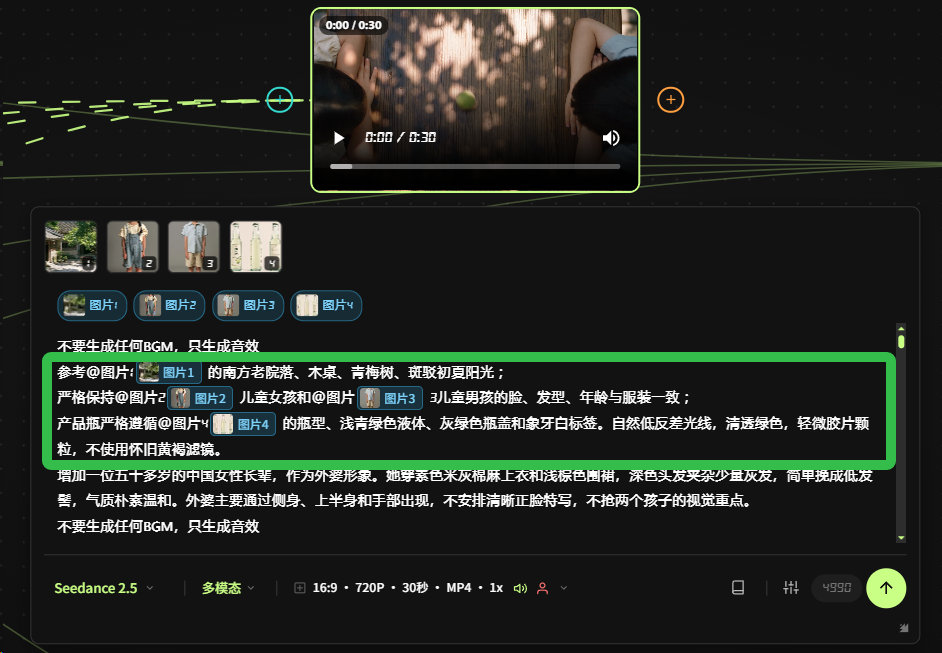Open the courtyard reference thumbnail 1
This screenshot has height=653, width=942.
(71, 246)
